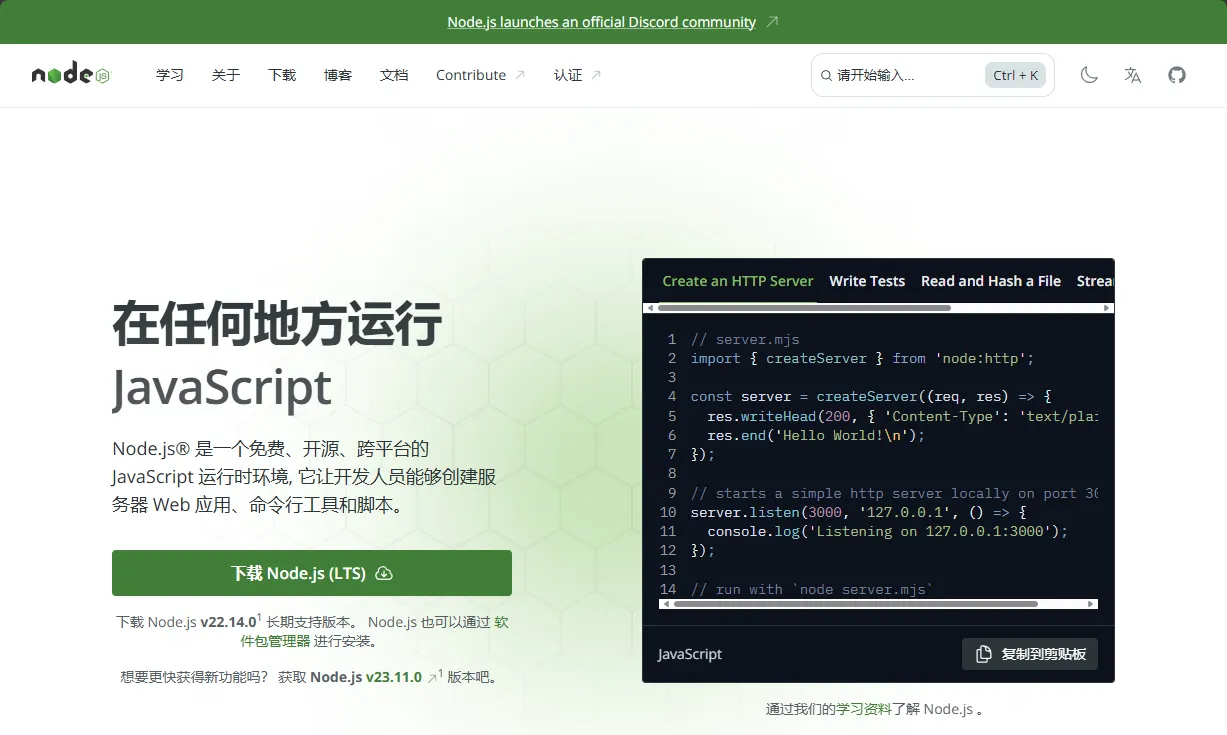Open the 学习 menu item
Screen dimensions: 1227x735
(x=170, y=75)
